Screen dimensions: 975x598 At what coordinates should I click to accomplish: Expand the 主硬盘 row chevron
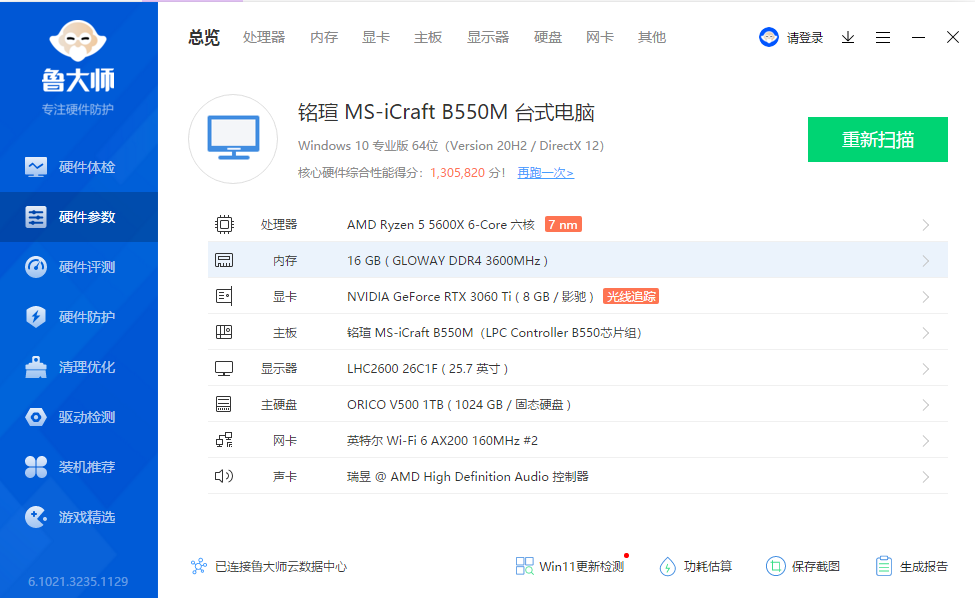925,405
